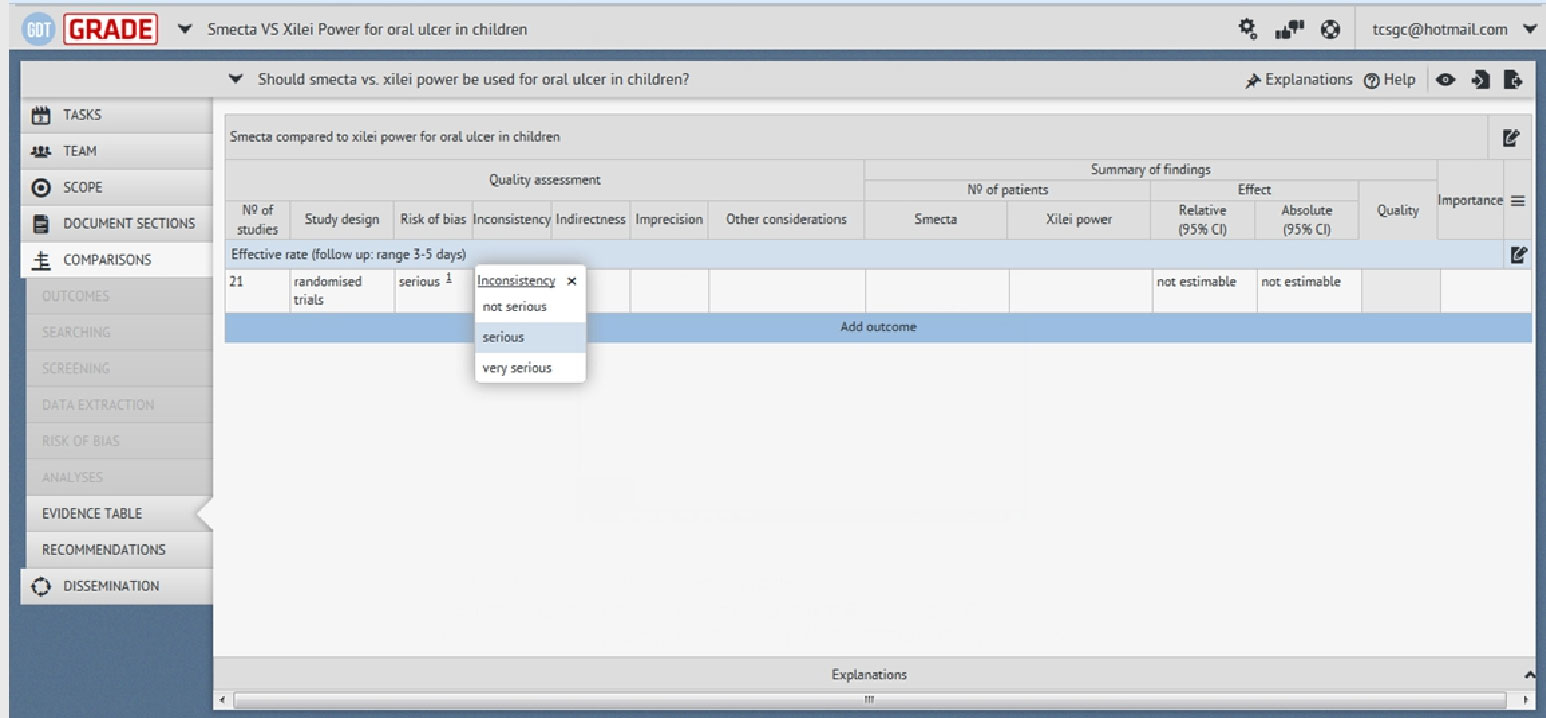Image resolution: width=1546 pixels, height=718 pixels.
Task: Select COMPARISONS in the sidebar
Action: coord(116,260)
